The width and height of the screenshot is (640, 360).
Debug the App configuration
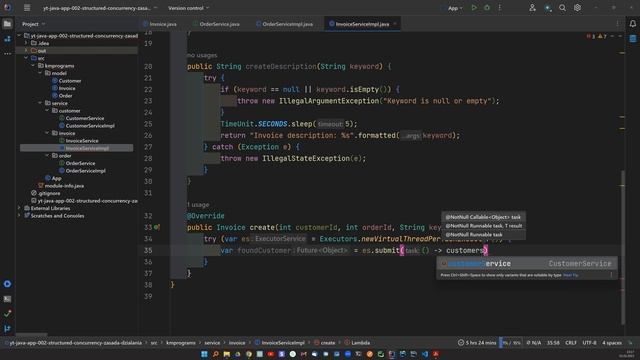point(487,8)
